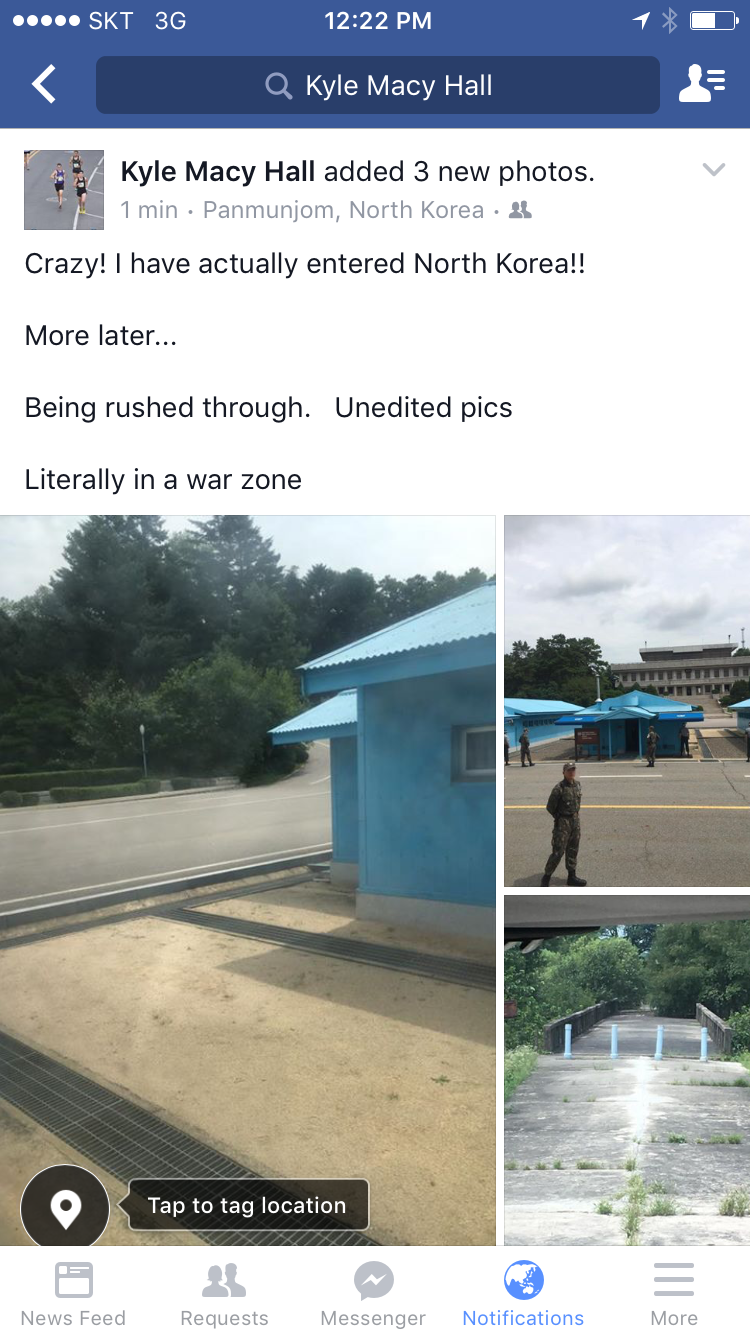Viewport: 750px width, 1334px height.
Task: Tap the poster's profile picture thumbnail
Action: (64, 190)
